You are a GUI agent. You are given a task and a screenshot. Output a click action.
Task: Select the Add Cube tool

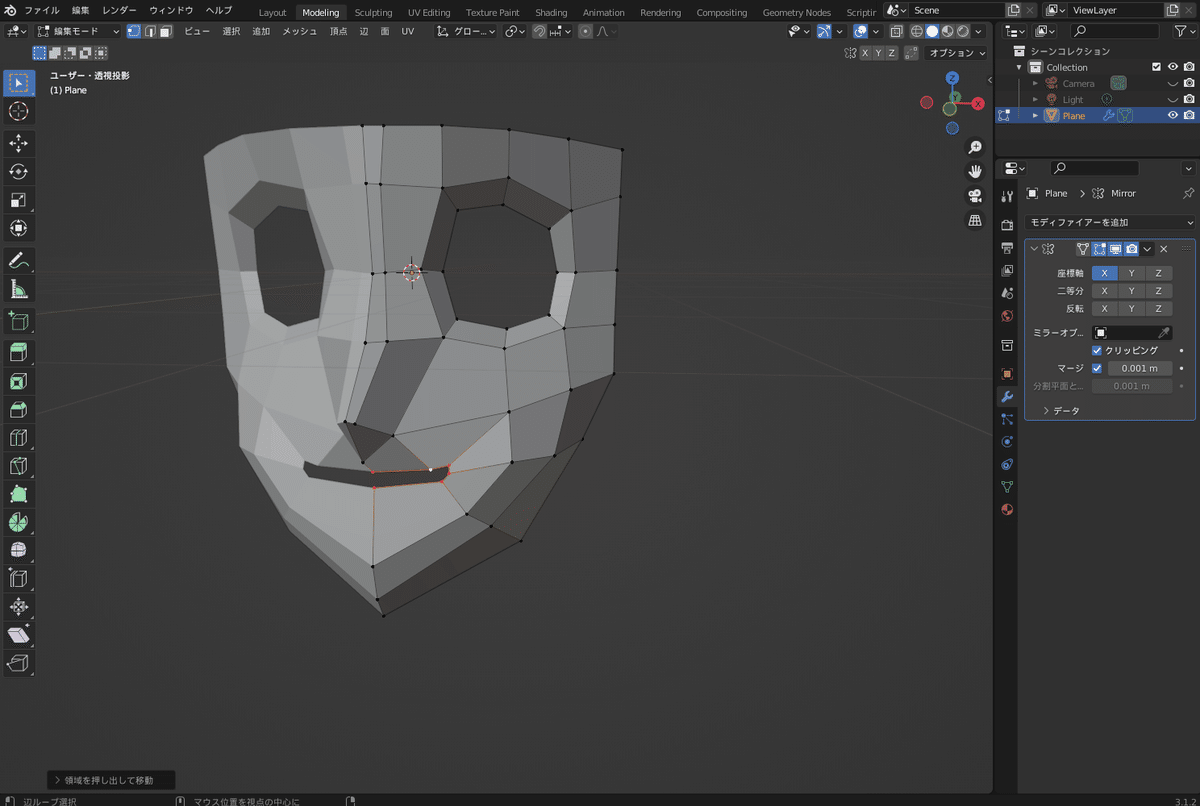tap(19, 321)
